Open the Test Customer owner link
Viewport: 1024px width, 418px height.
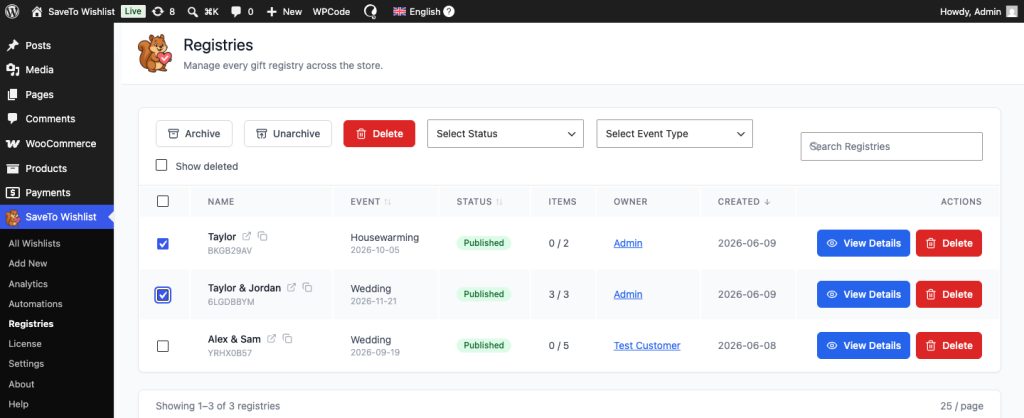[x=647, y=346]
